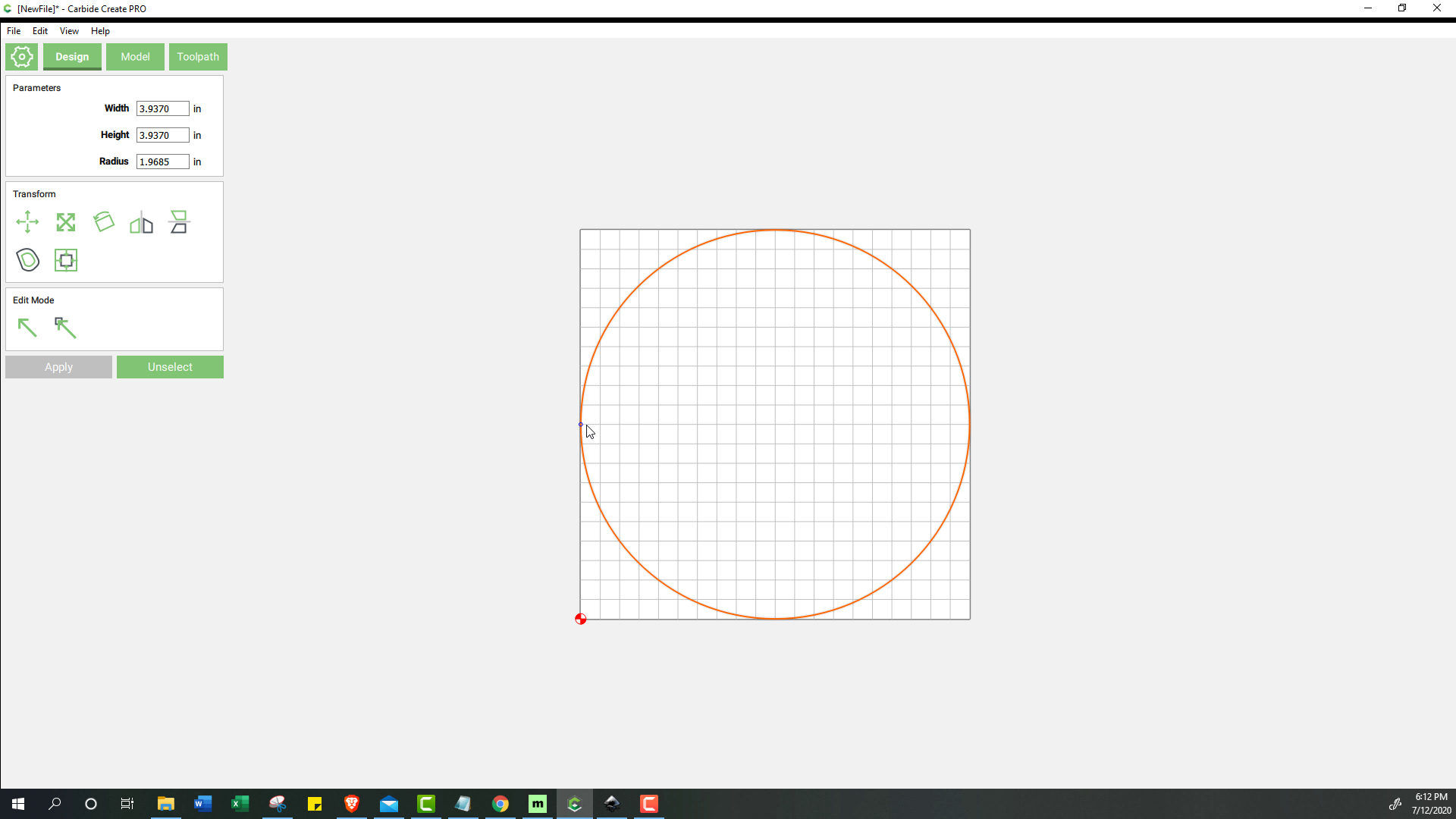Open the Model tab

pyautogui.click(x=135, y=56)
